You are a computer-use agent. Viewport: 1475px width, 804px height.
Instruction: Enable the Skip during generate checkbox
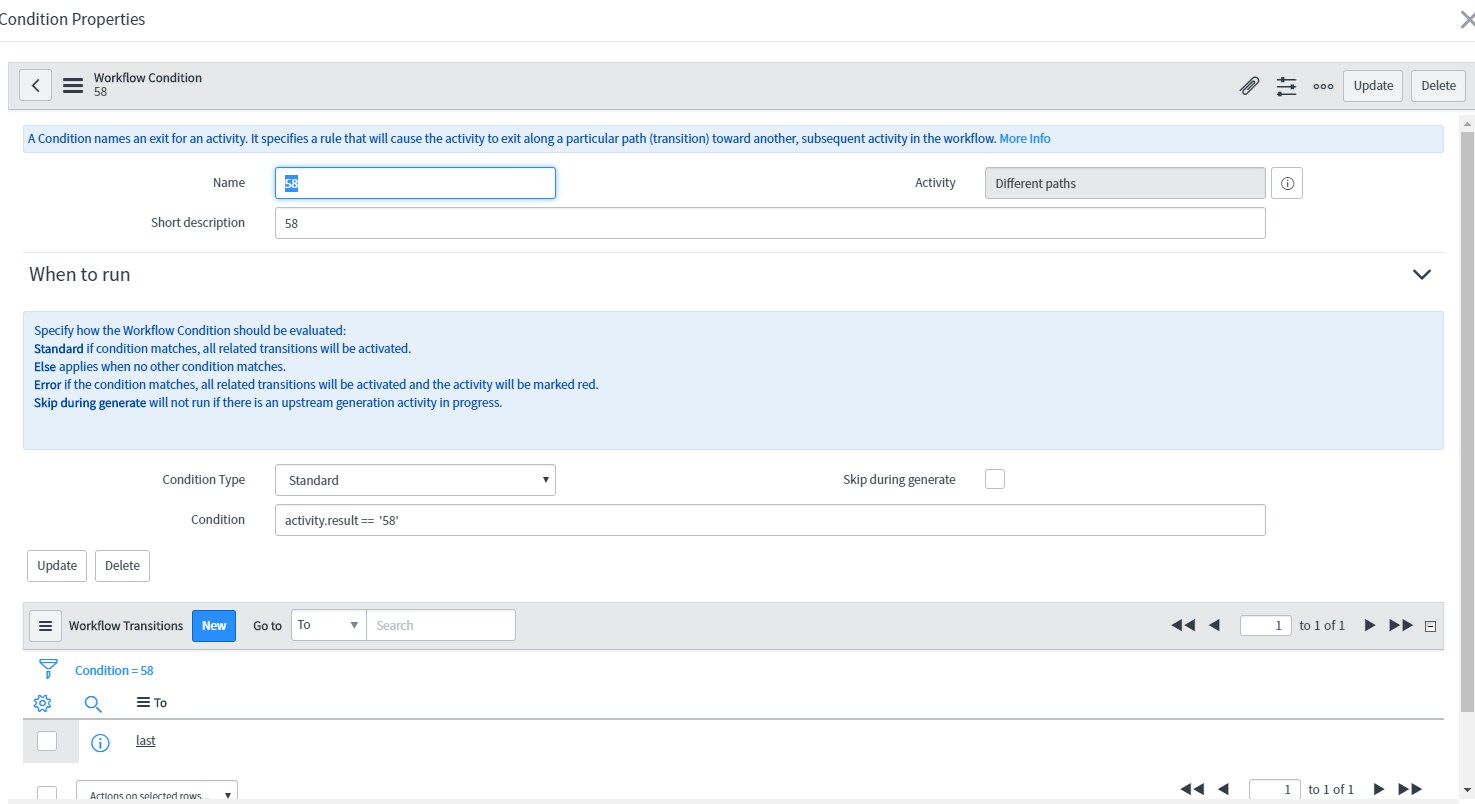coord(994,480)
